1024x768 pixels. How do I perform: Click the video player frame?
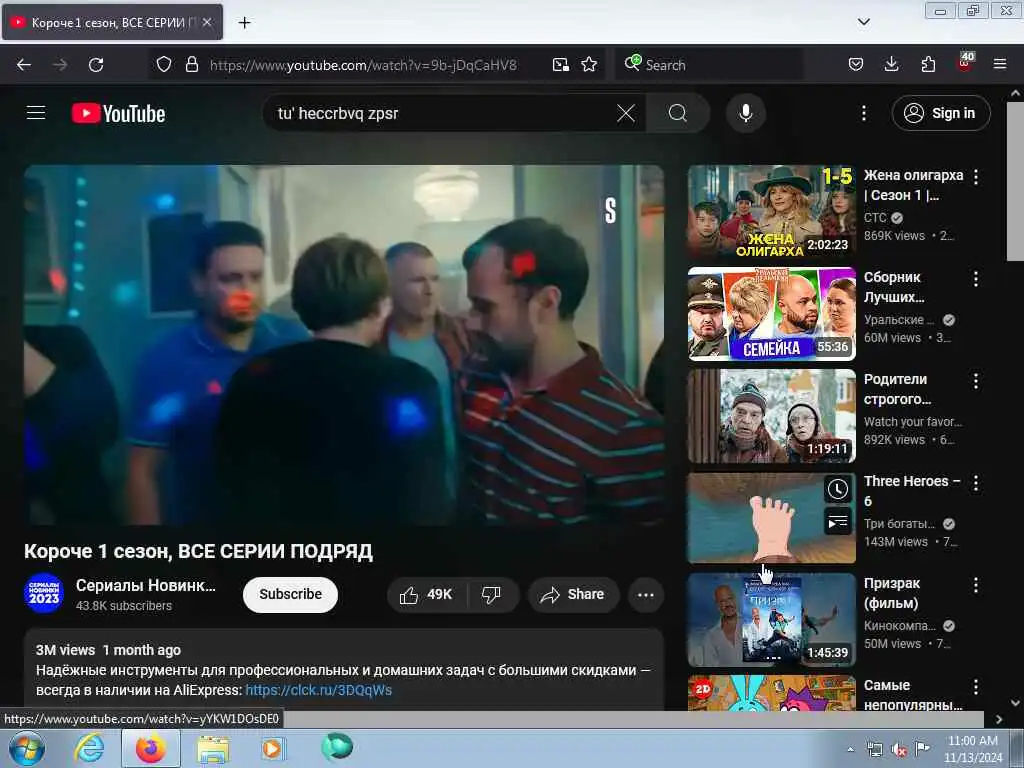344,345
